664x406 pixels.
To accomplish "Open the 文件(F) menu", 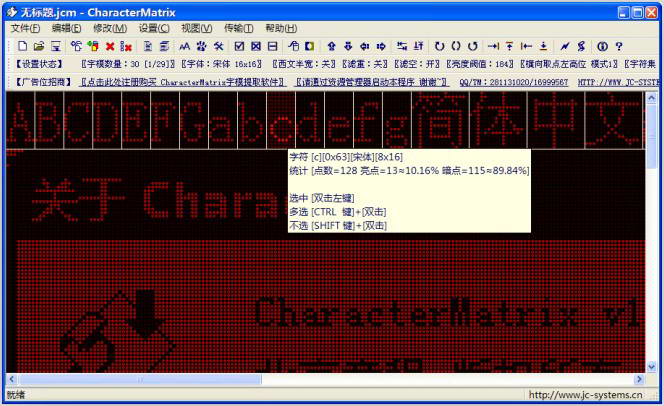I will point(25,28).
